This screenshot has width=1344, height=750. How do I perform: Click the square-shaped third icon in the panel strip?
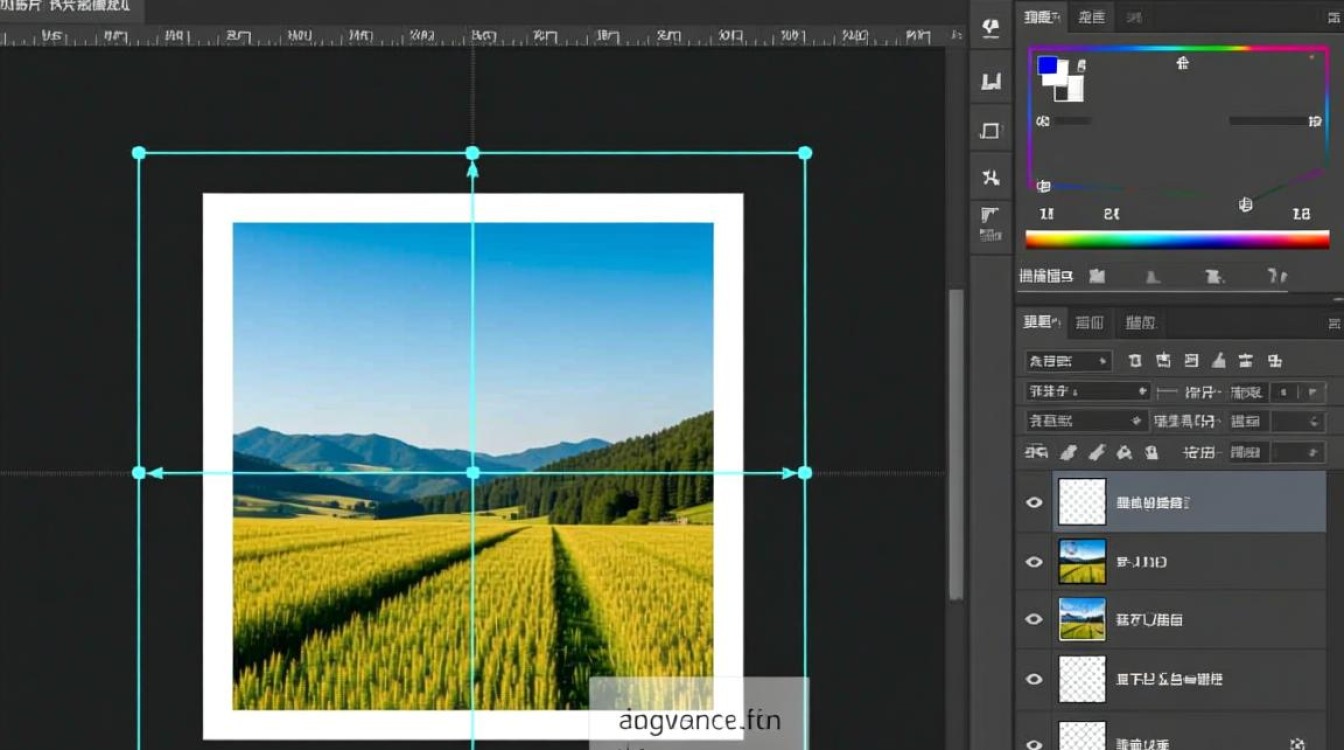[x=991, y=130]
